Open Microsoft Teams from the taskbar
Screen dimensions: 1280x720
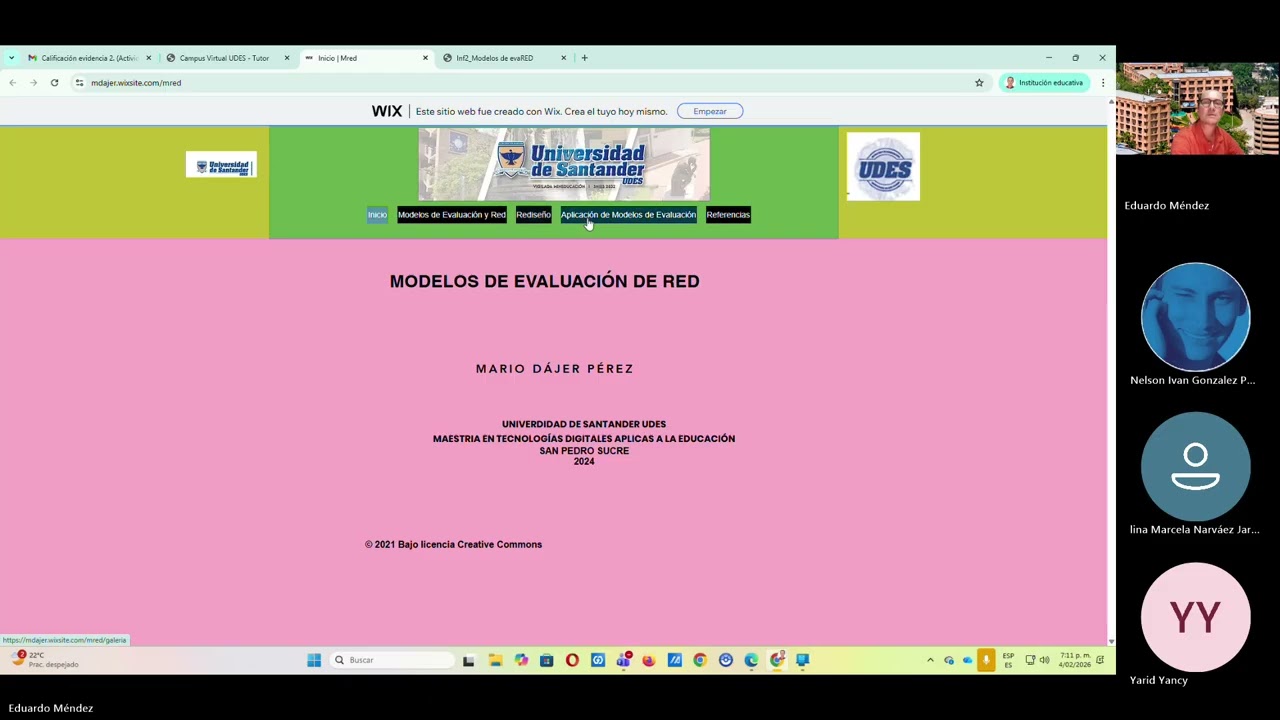click(x=624, y=660)
